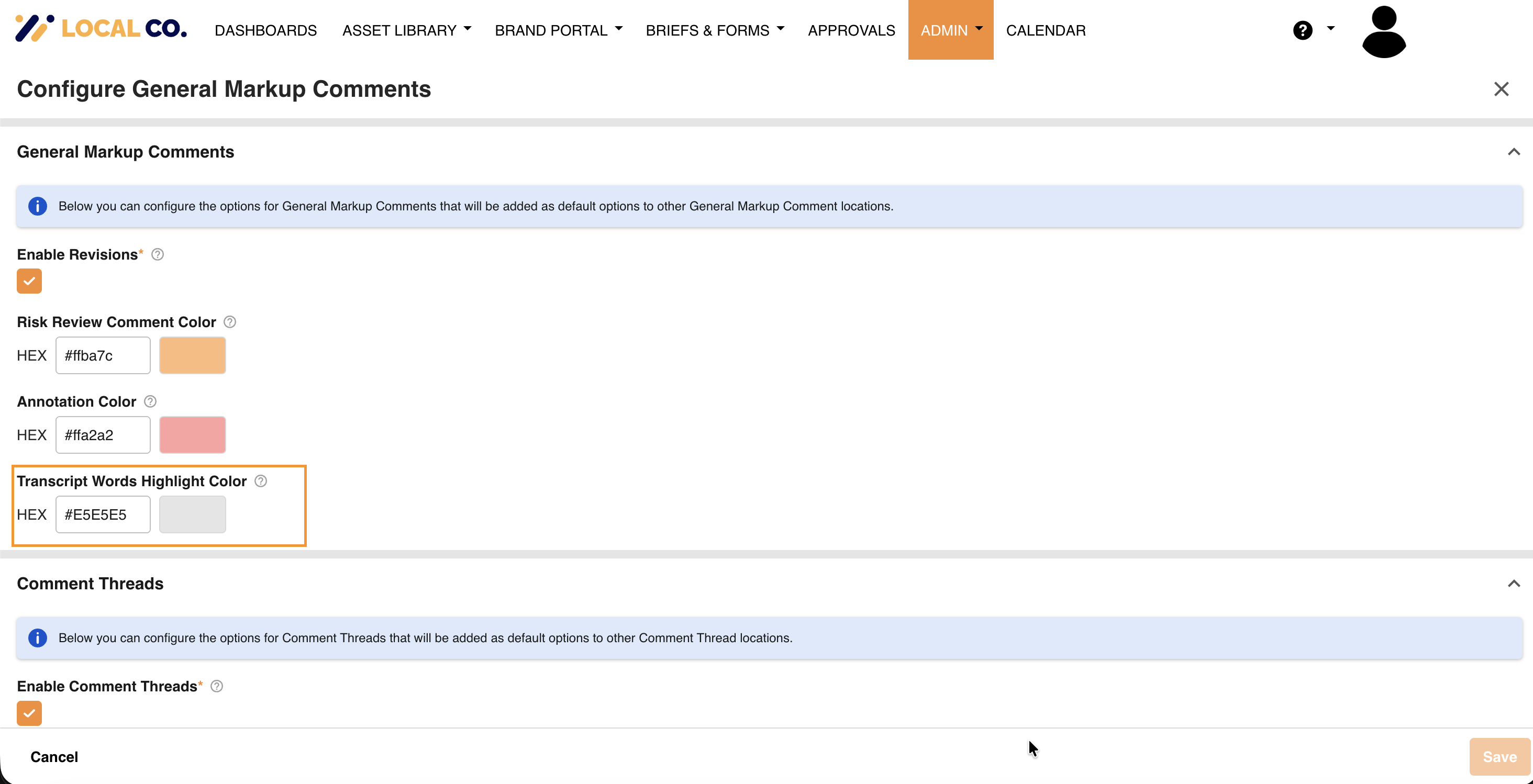Go to Dashboards in navigation

coord(265,30)
